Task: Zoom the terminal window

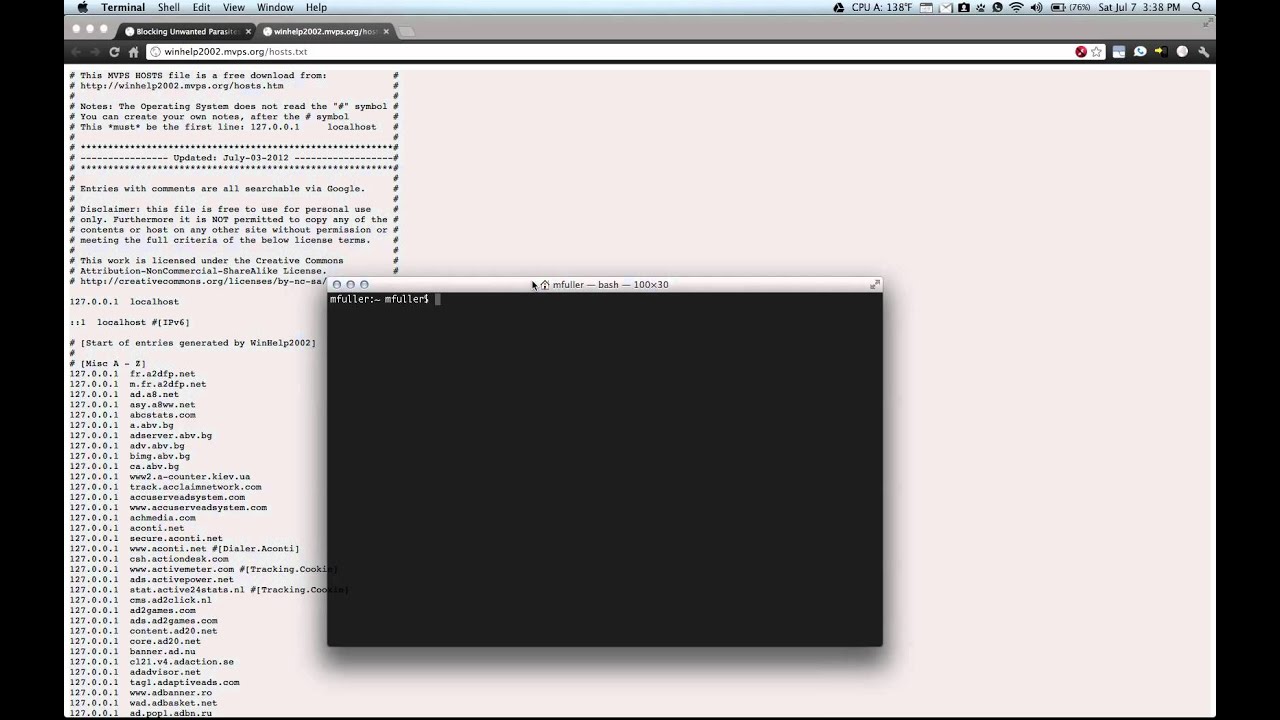Action: (364, 285)
